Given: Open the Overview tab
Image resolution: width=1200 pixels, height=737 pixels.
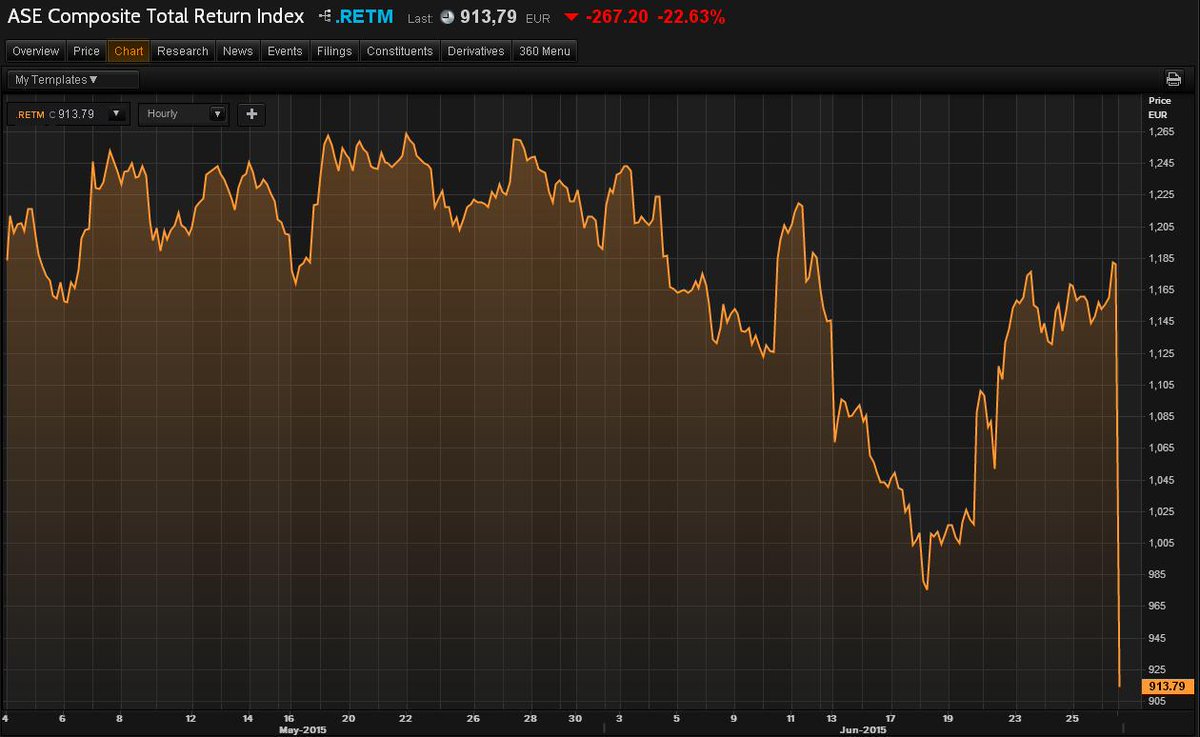Looking at the screenshot, I should [x=36, y=51].
